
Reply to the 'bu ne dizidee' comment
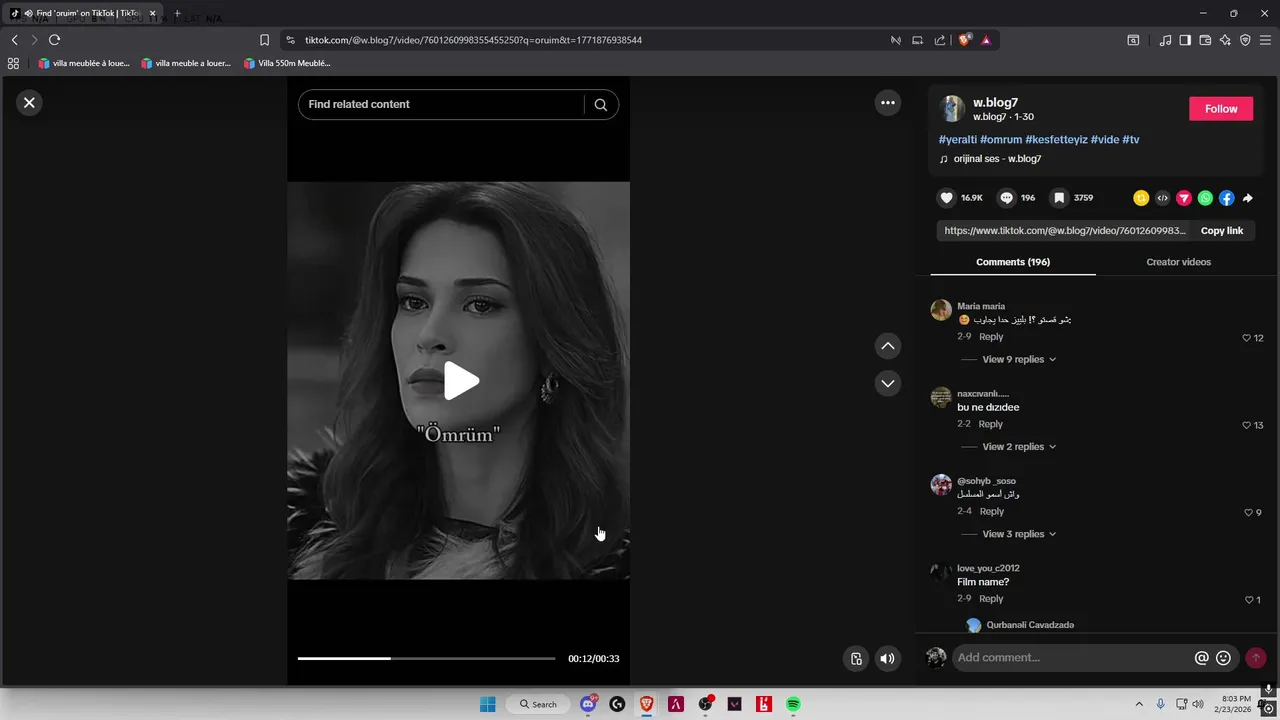[x=990, y=424]
